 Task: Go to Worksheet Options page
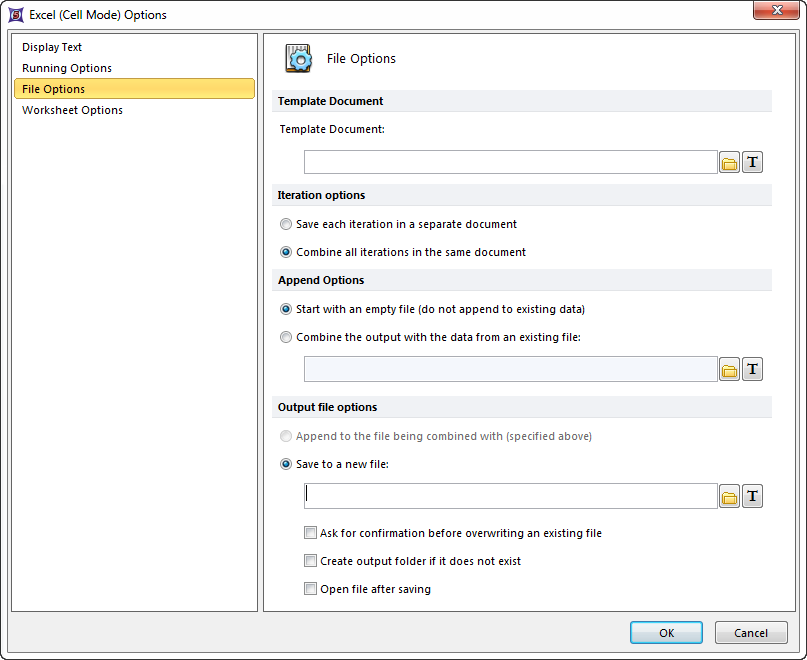click(72, 110)
